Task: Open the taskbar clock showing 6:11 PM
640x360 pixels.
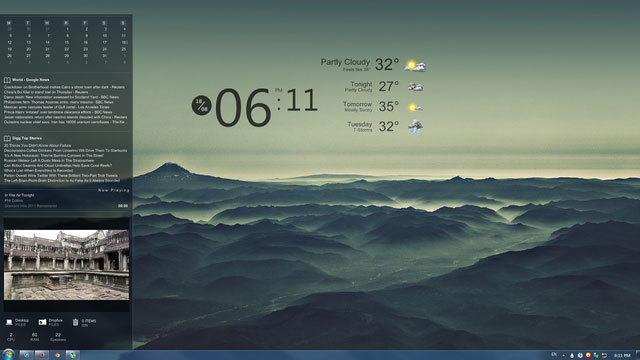Action: coord(622,356)
